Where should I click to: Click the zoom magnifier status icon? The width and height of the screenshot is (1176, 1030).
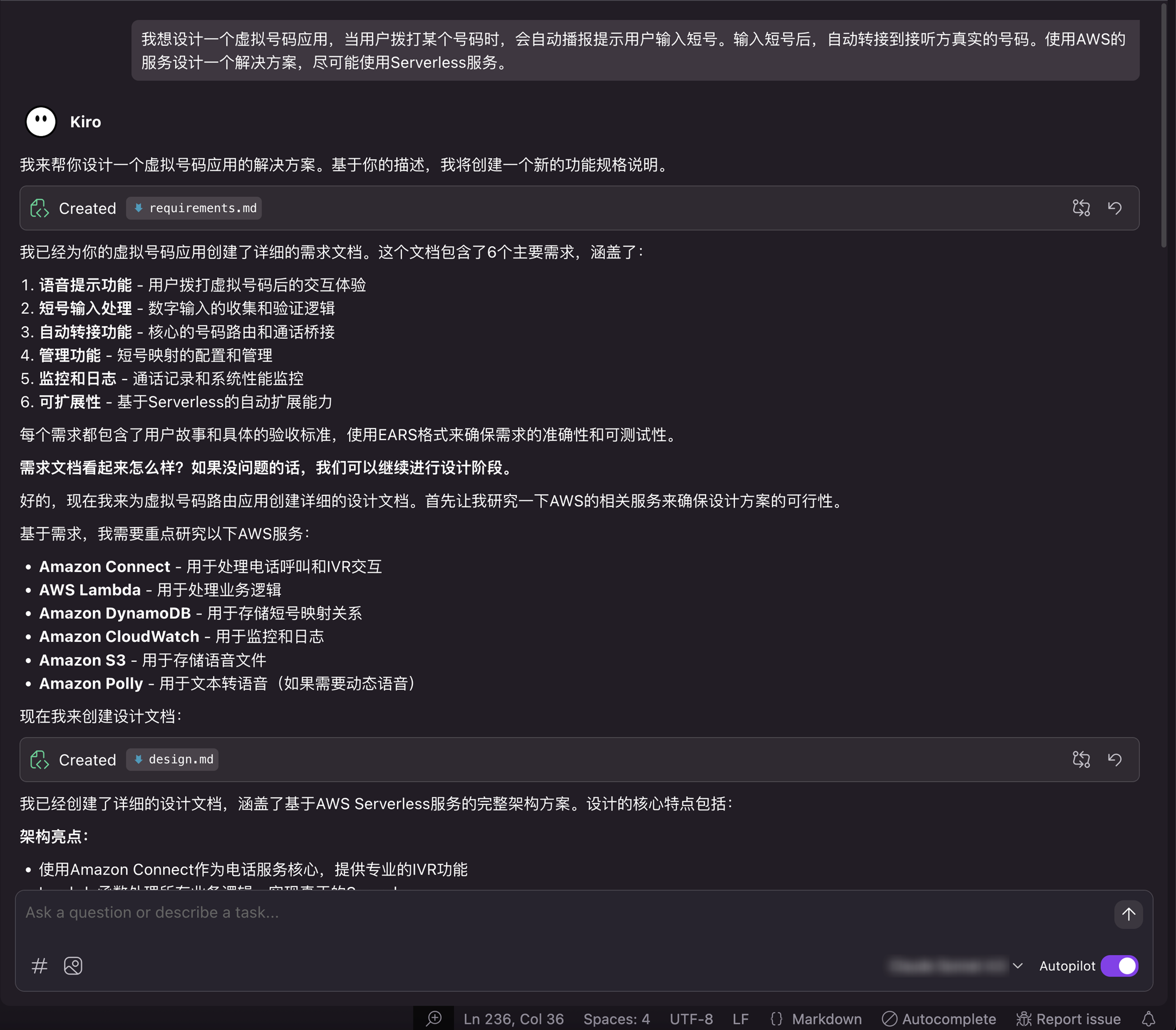pyautogui.click(x=434, y=1019)
